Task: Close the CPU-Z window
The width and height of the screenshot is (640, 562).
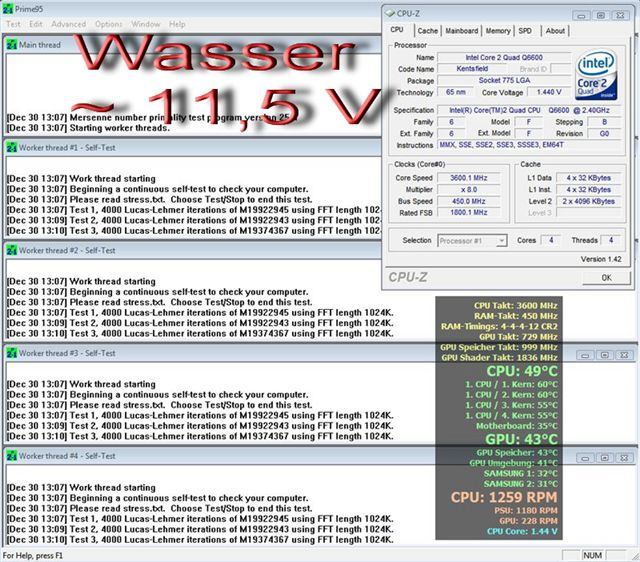Action: pos(620,16)
